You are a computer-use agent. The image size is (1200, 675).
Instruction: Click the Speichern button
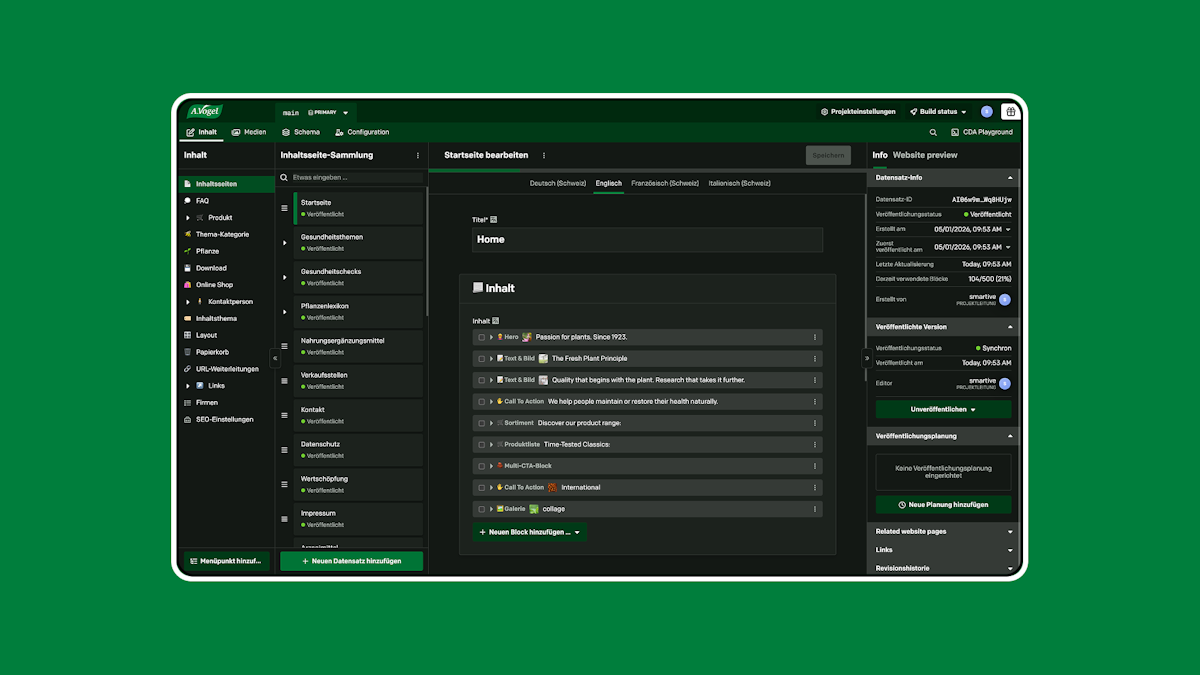click(828, 155)
